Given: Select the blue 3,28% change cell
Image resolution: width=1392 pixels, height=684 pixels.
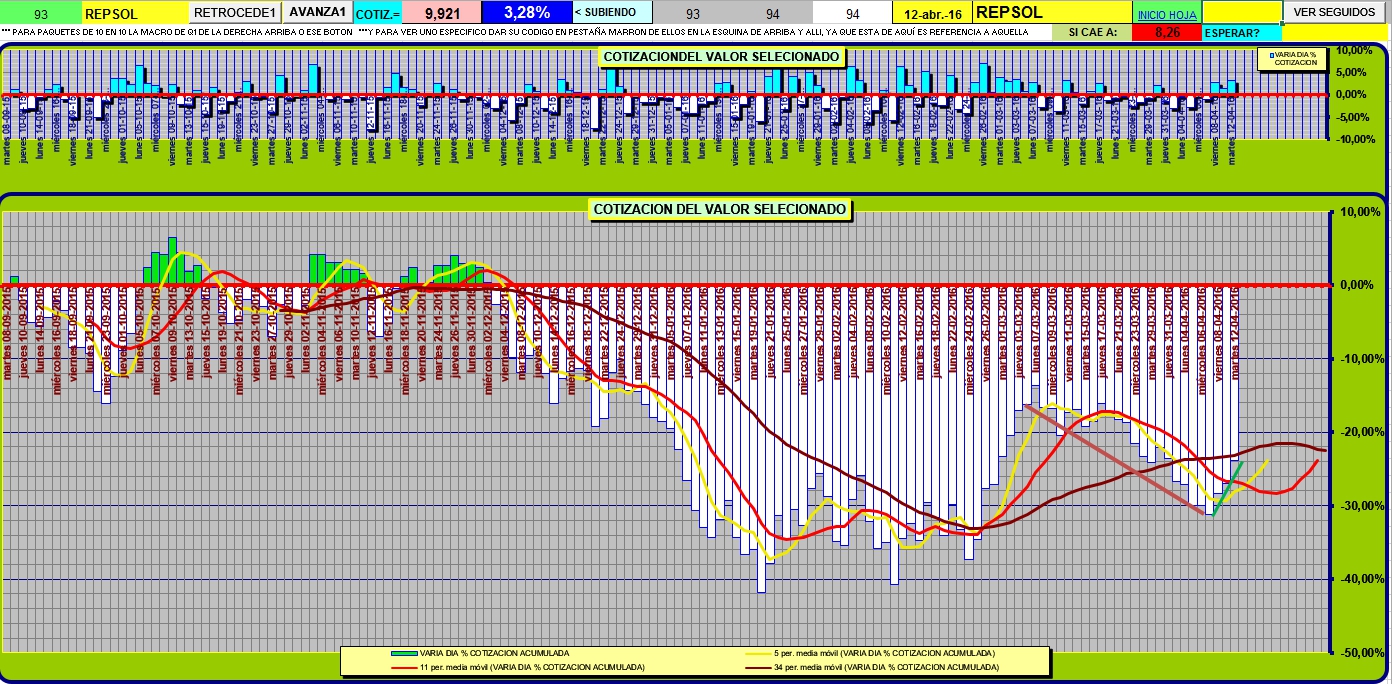Looking at the screenshot, I should pos(526,13).
